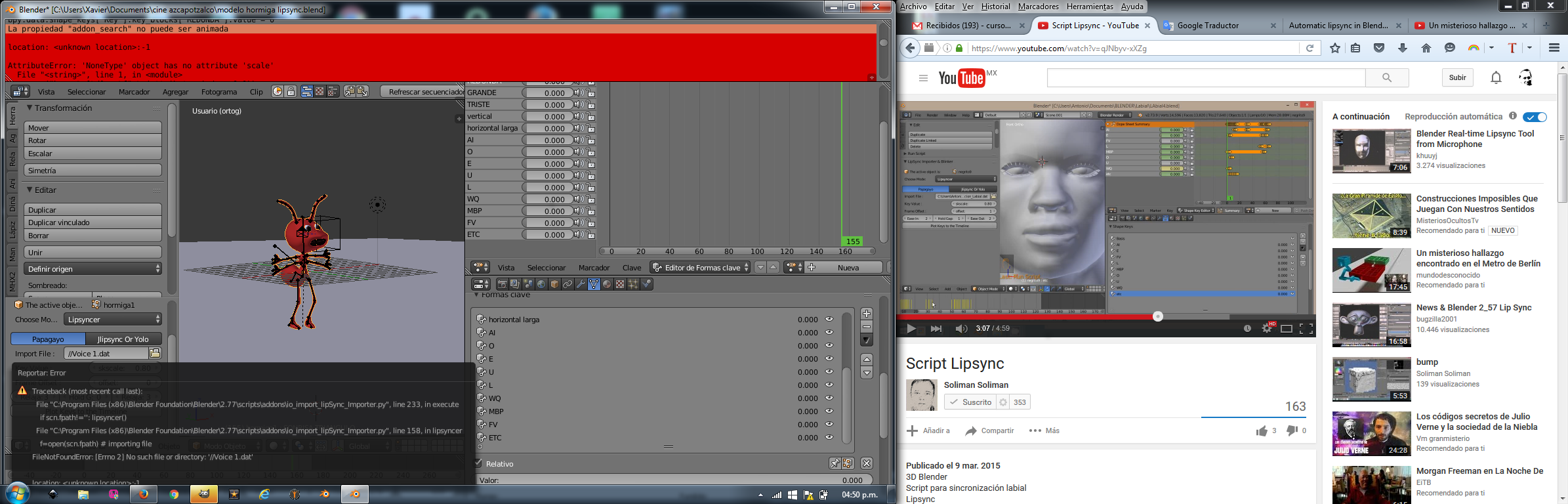The image size is (1568, 504).
Task: Switch to Recibidos (193) Gmail tab
Action: coord(968,26)
